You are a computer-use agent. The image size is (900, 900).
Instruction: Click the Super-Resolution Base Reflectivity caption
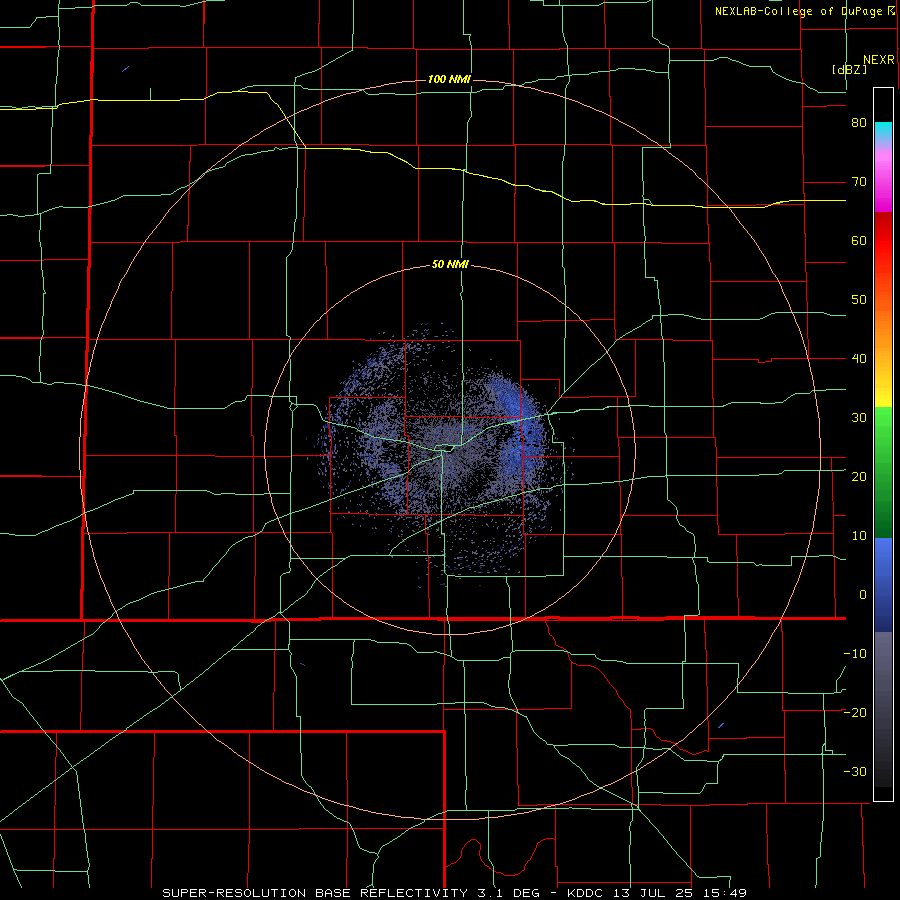(x=455, y=893)
